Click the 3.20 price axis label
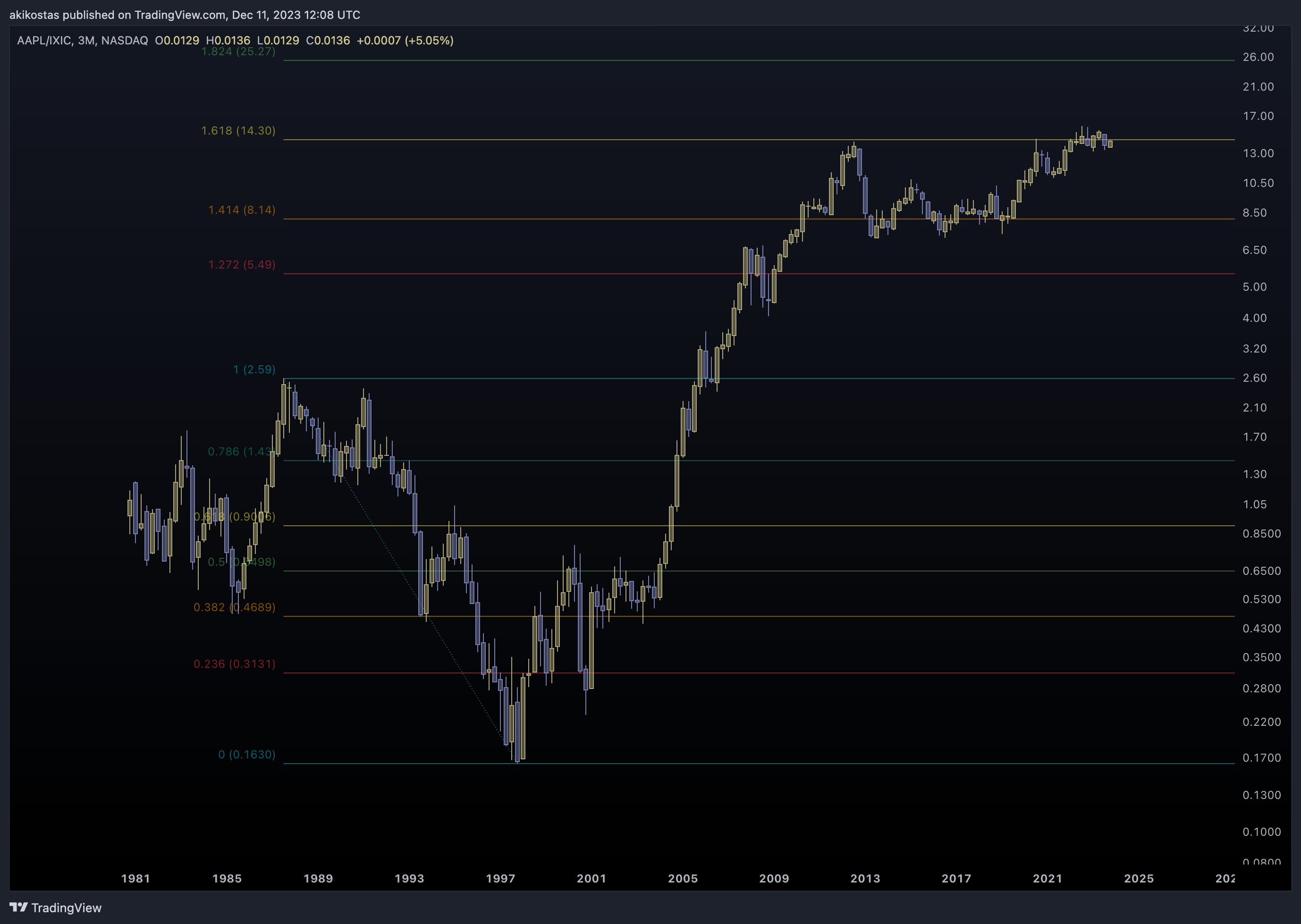 coord(1255,348)
